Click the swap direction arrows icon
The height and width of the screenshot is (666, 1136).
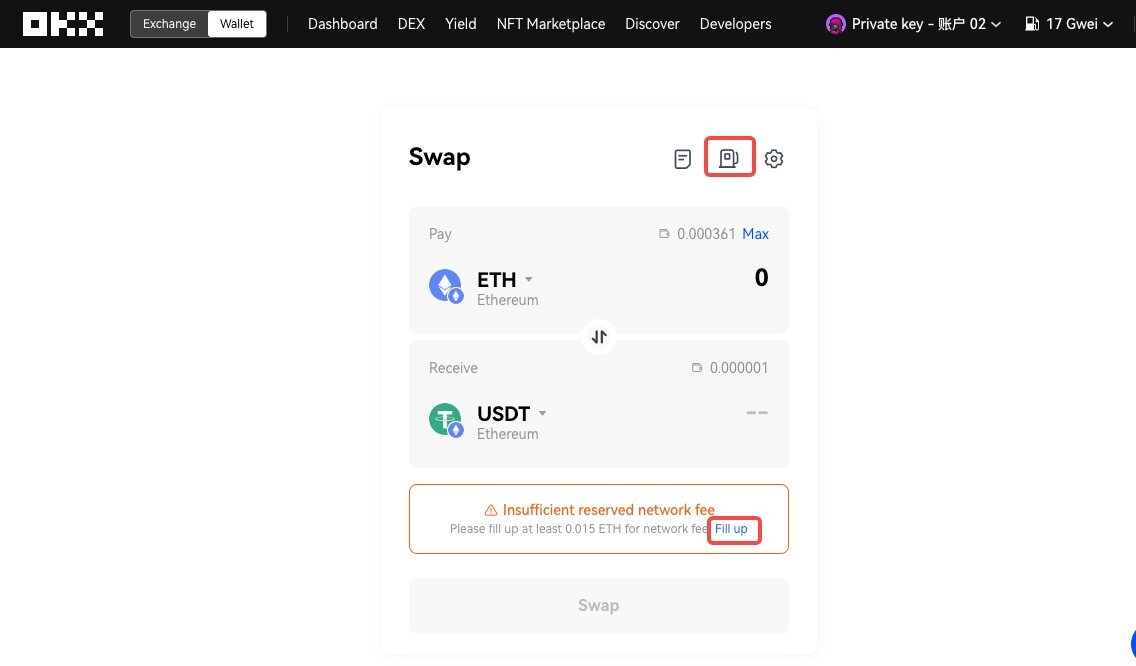click(599, 337)
